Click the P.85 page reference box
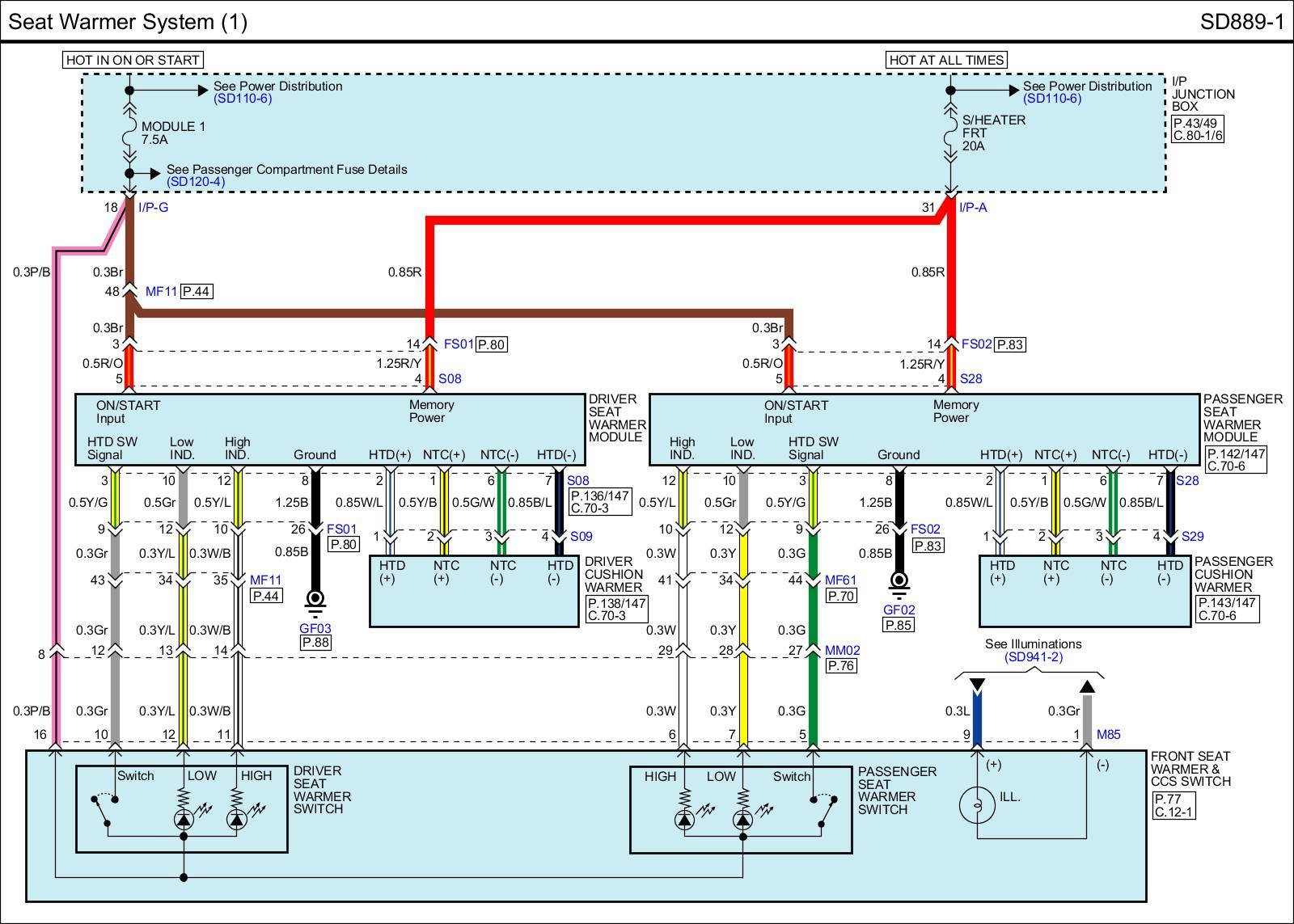 point(899,625)
